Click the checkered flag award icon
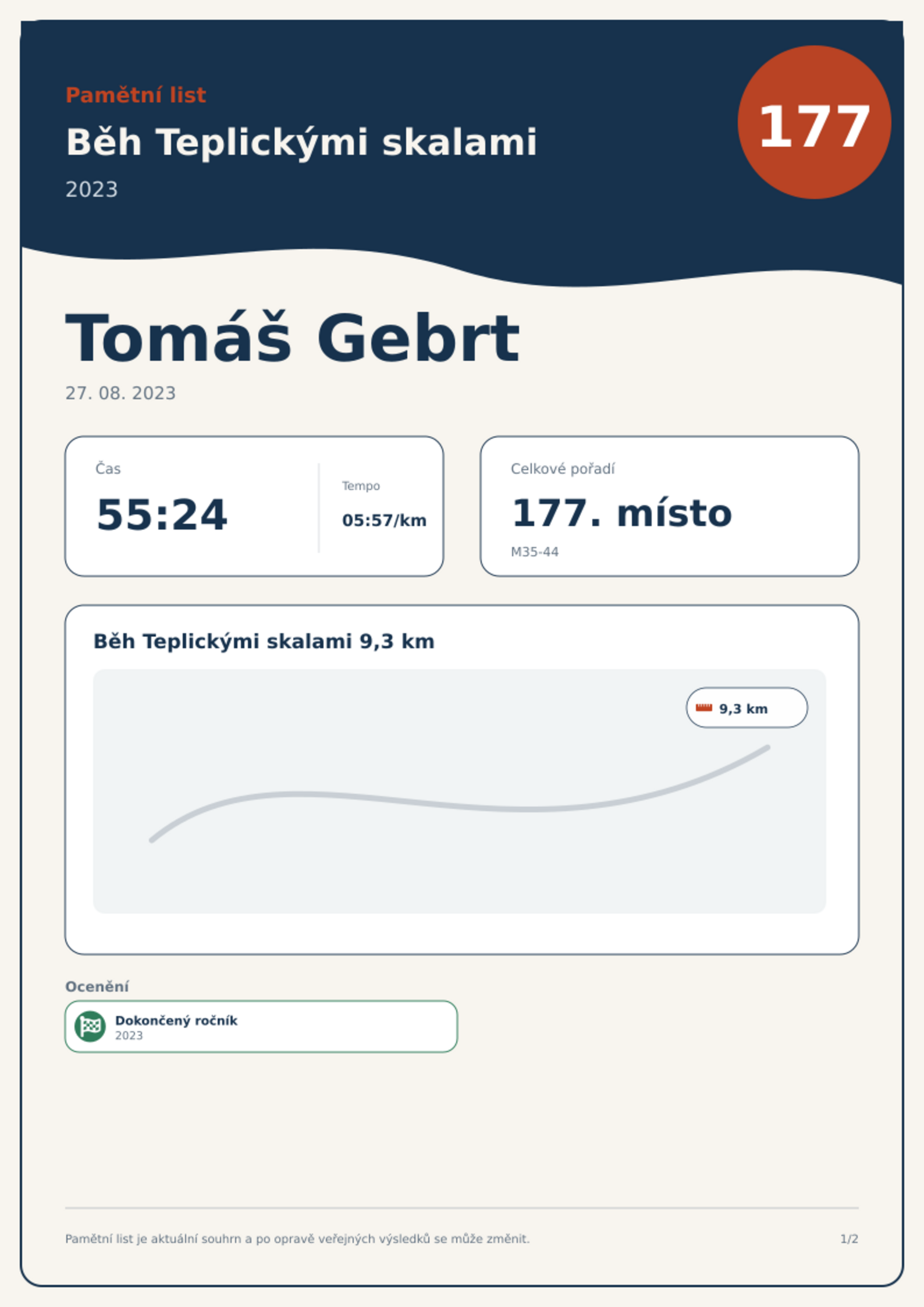924x1307 pixels. pos(90,1026)
